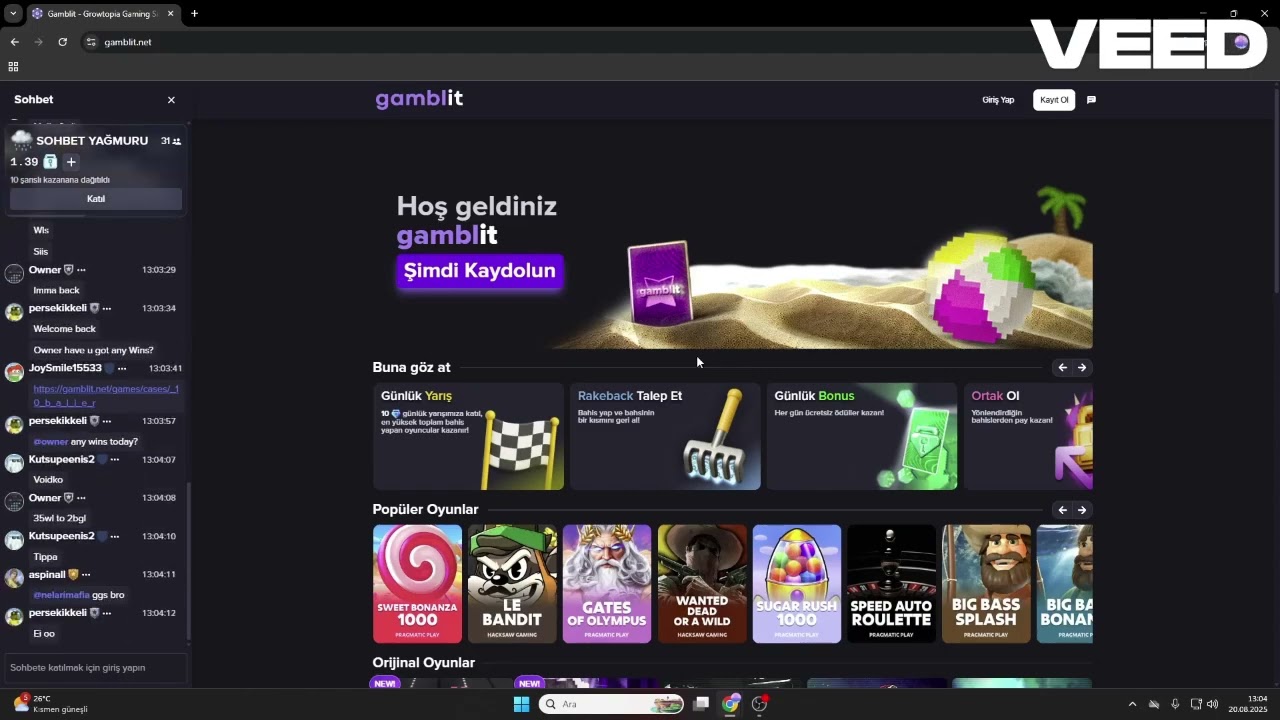This screenshot has height=720, width=1280.
Task: Close the Sohbet chat panel
Action: pyautogui.click(x=171, y=100)
